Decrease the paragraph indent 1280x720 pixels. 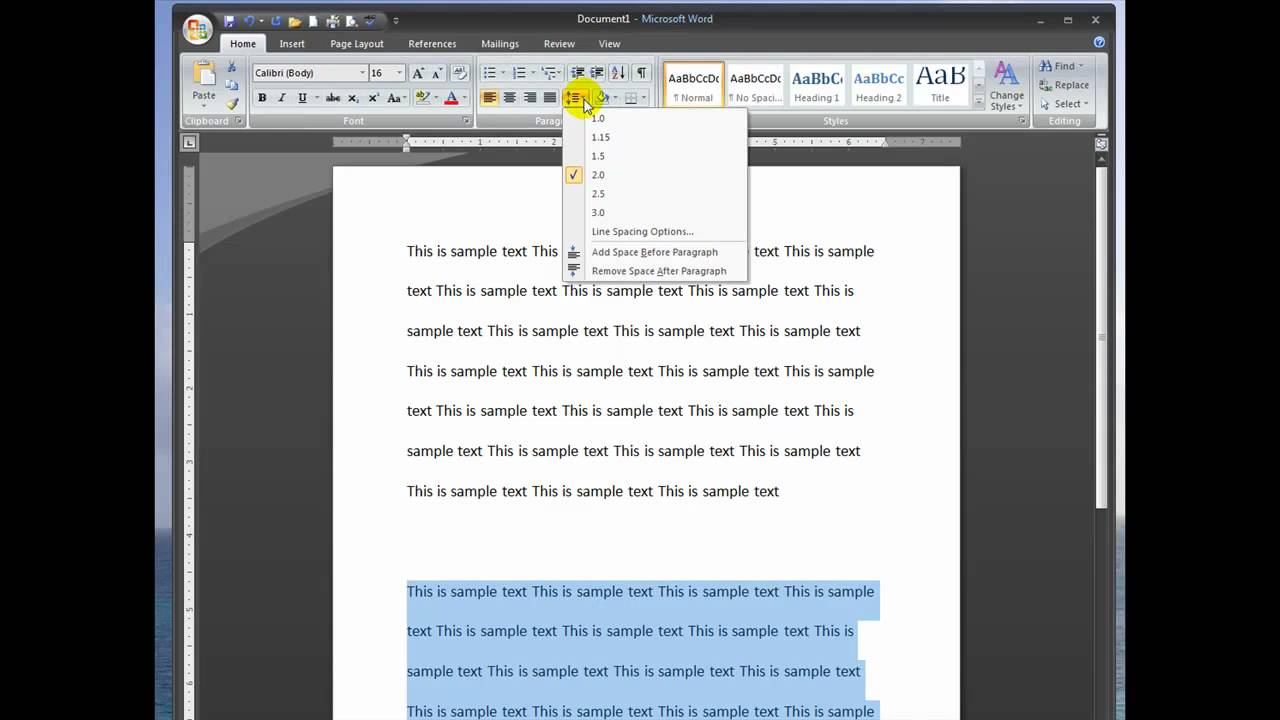point(577,73)
